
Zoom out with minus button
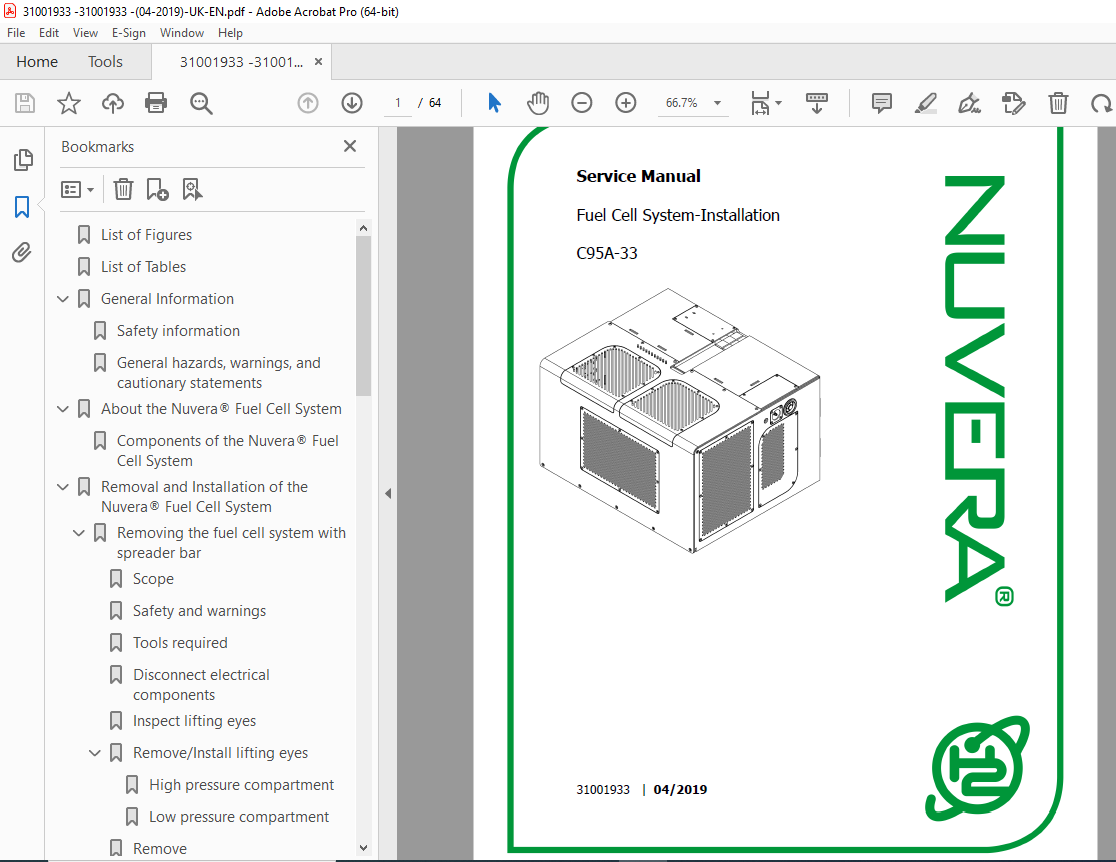pyautogui.click(x=581, y=103)
